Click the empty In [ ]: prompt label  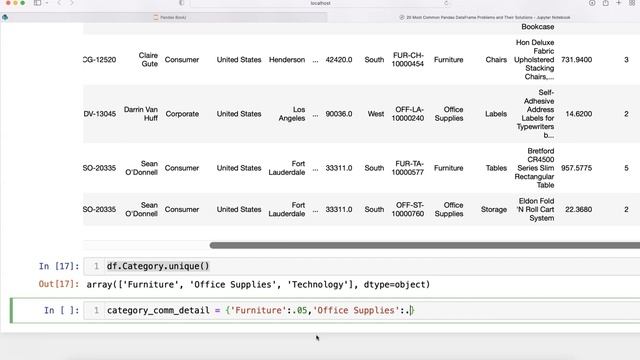(x=61, y=310)
